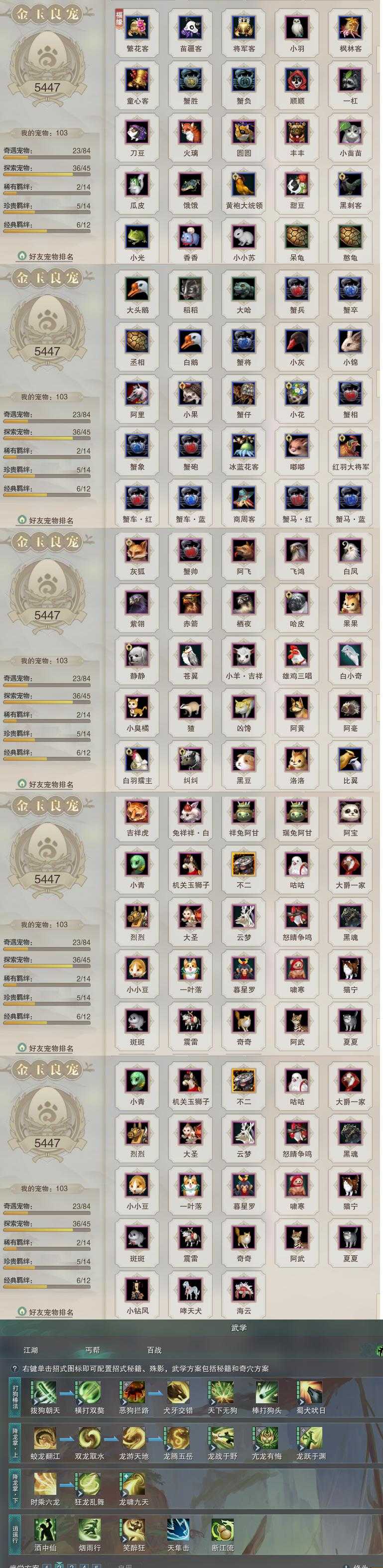Select the 酒中仙 skill icon
The image size is (383, 1568).
(45, 1530)
